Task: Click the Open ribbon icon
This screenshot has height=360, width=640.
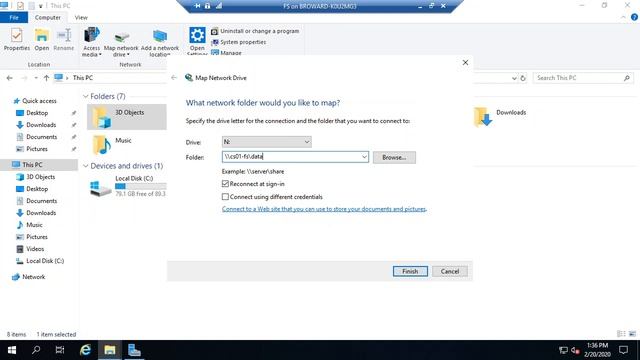Action: pos(41,39)
